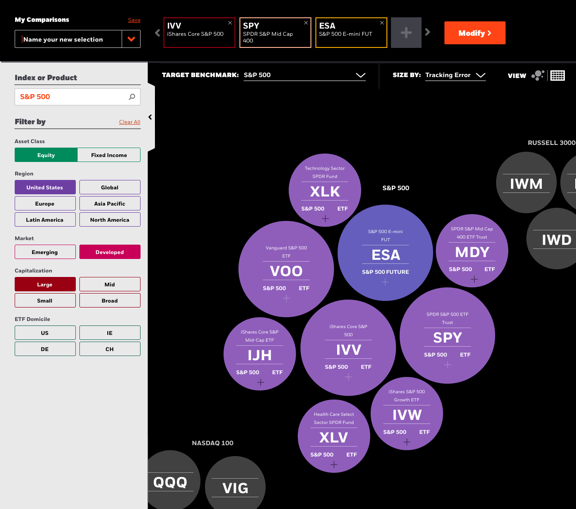Select the gray IWM bubble
Image resolution: width=576 pixels, height=509 pixels.
pyautogui.click(x=526, y=183)
